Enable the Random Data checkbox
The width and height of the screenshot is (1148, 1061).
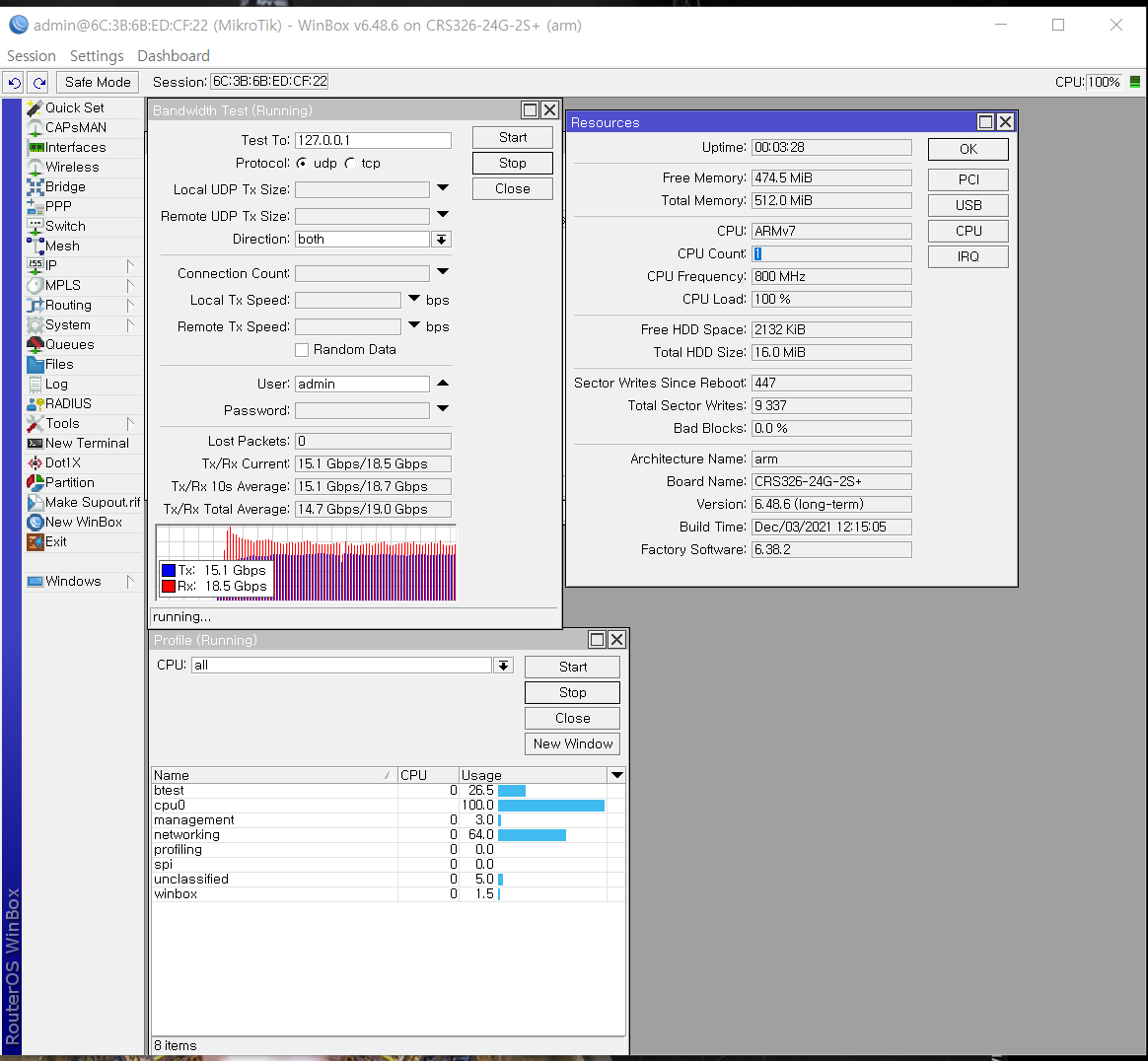302,350
